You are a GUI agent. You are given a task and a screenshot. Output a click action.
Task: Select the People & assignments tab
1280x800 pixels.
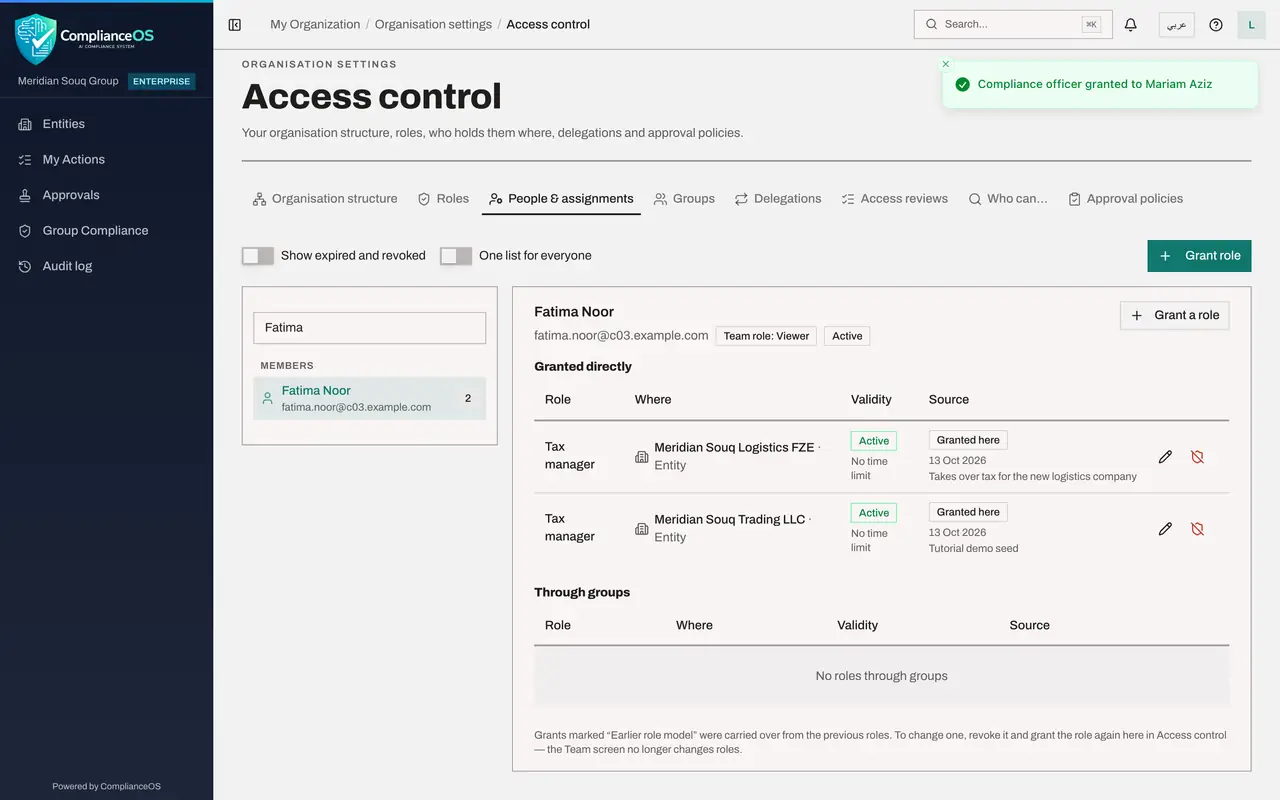pyautogui.click(x=561, y=199)
